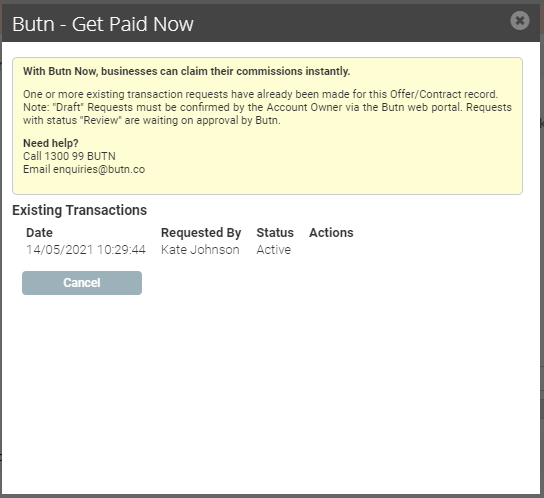
Task: Select the date 14/05/2021 10:29:44
Action: tap(86, 250)
